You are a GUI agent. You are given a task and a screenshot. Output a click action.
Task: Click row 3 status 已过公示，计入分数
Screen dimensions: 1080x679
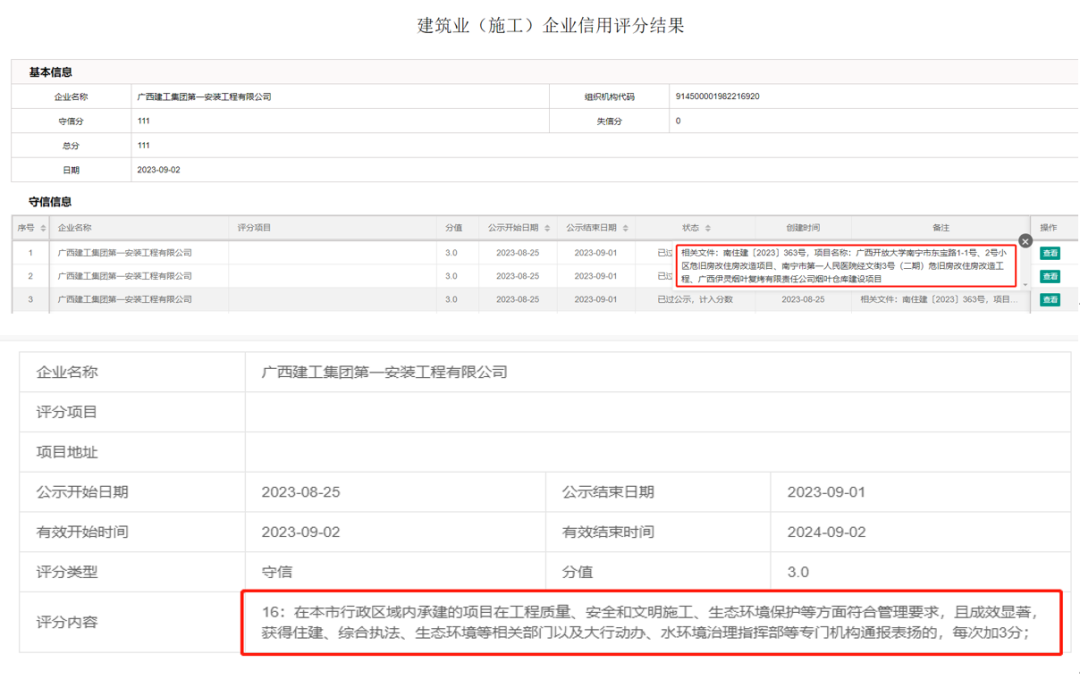(695, 300)
